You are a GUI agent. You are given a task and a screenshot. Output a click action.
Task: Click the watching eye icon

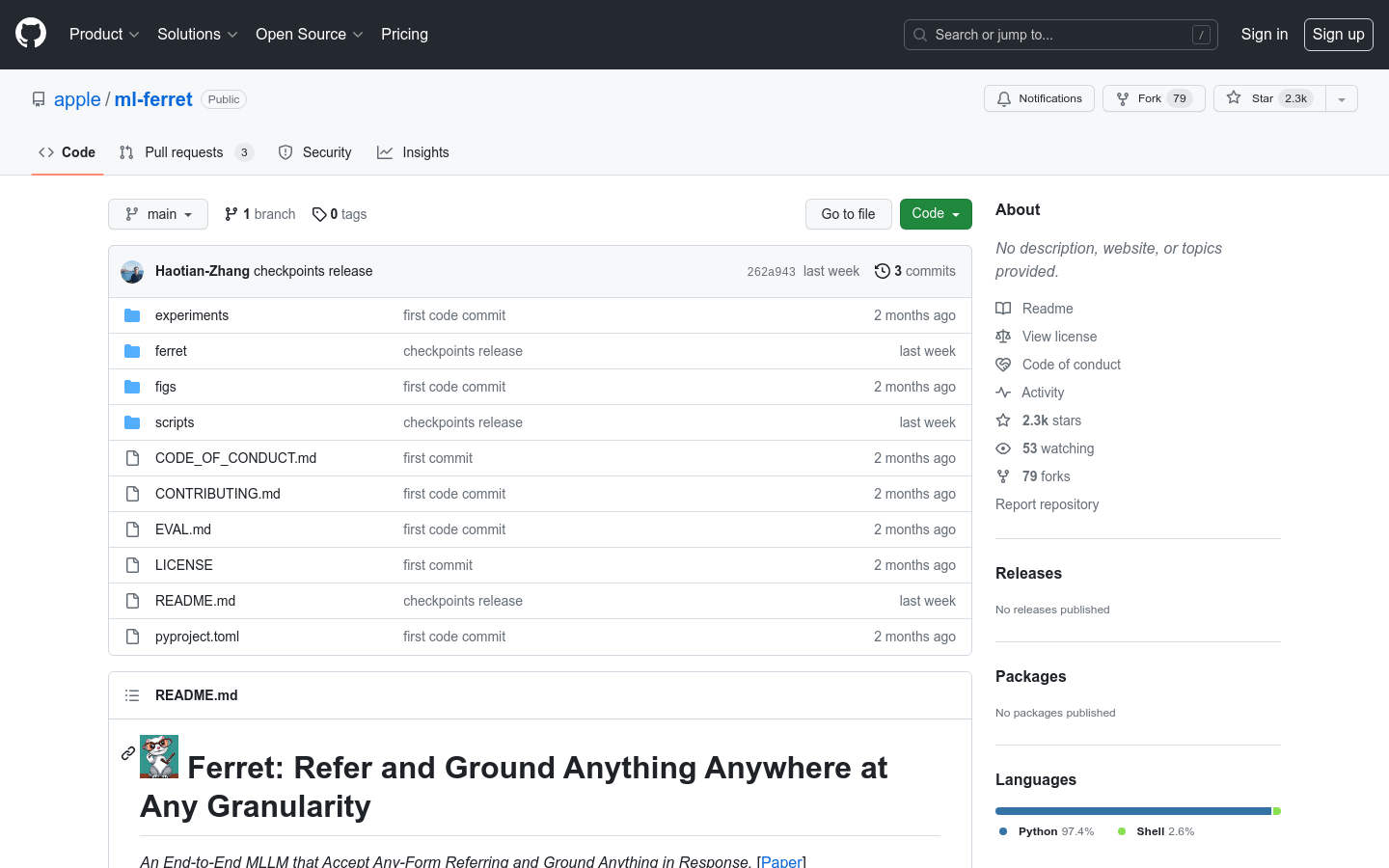click(x=1003, y=448)
